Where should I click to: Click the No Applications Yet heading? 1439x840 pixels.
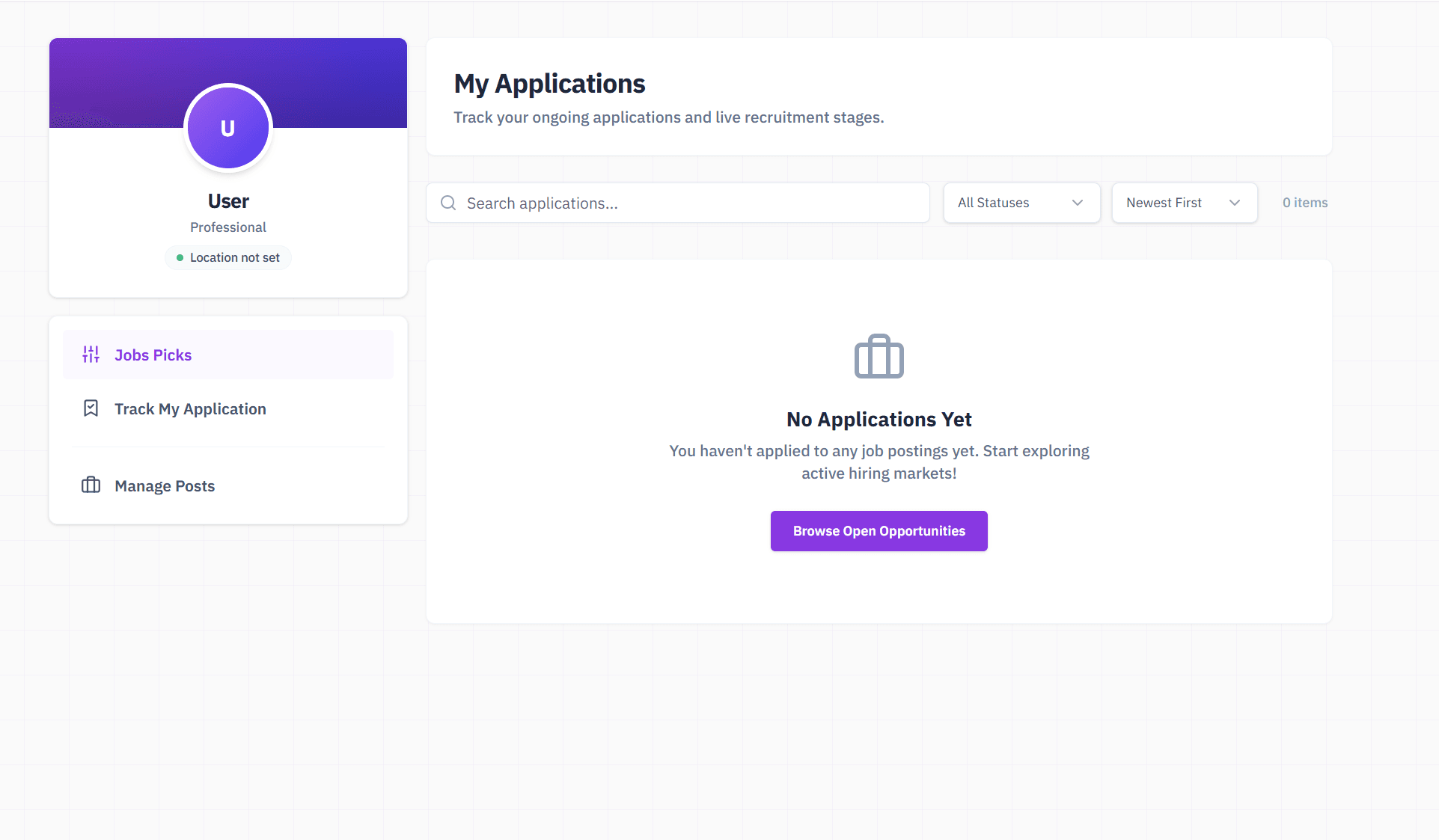click(879, 420)
